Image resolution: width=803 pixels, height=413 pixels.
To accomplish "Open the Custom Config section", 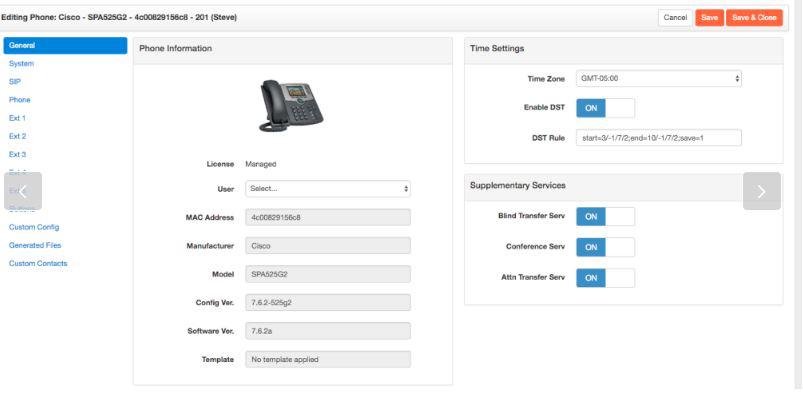I will [x=34, y=227].
